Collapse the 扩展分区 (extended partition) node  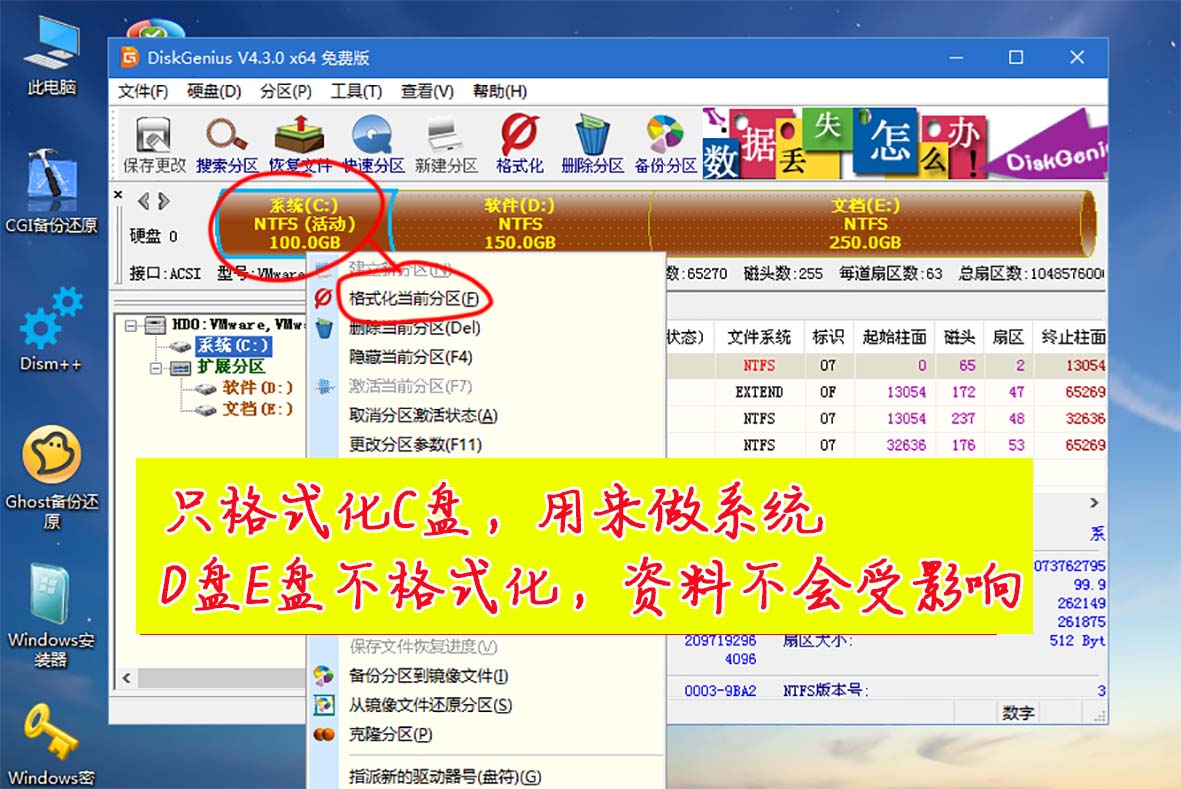click(157, 366)
